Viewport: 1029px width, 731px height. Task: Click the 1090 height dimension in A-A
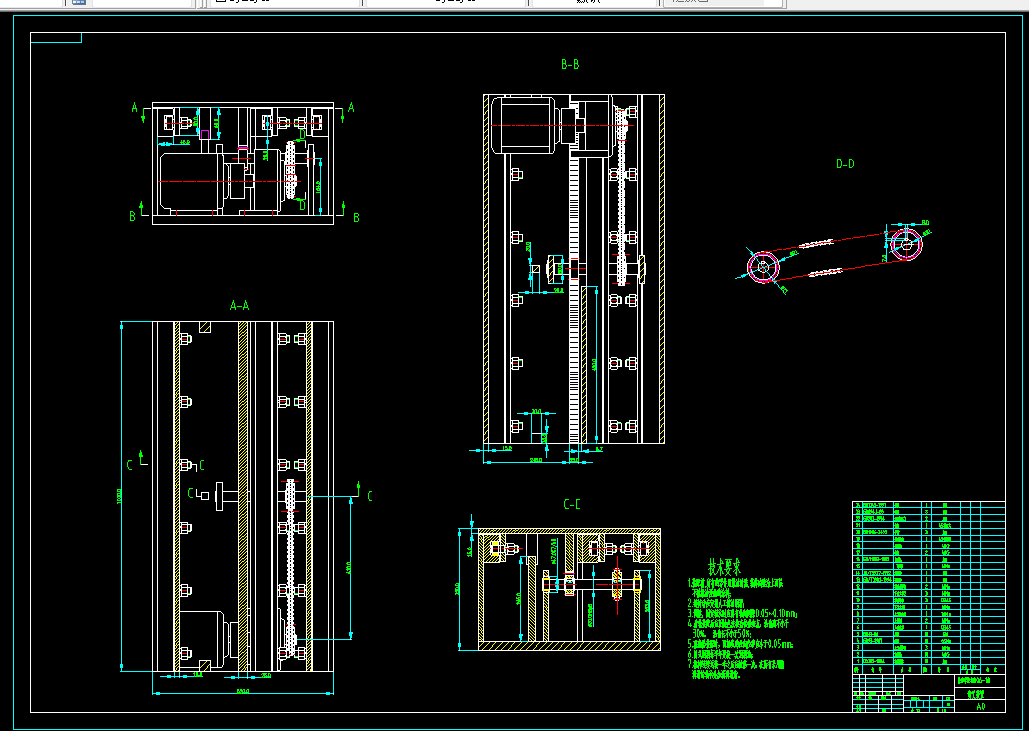pyautogui.click(x=119, y=496)
